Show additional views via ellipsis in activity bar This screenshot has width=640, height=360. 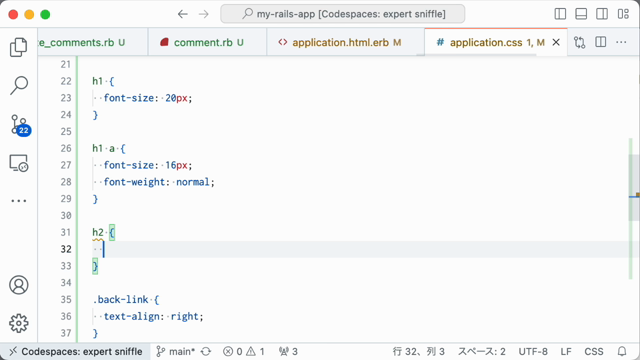coord(18,200)
